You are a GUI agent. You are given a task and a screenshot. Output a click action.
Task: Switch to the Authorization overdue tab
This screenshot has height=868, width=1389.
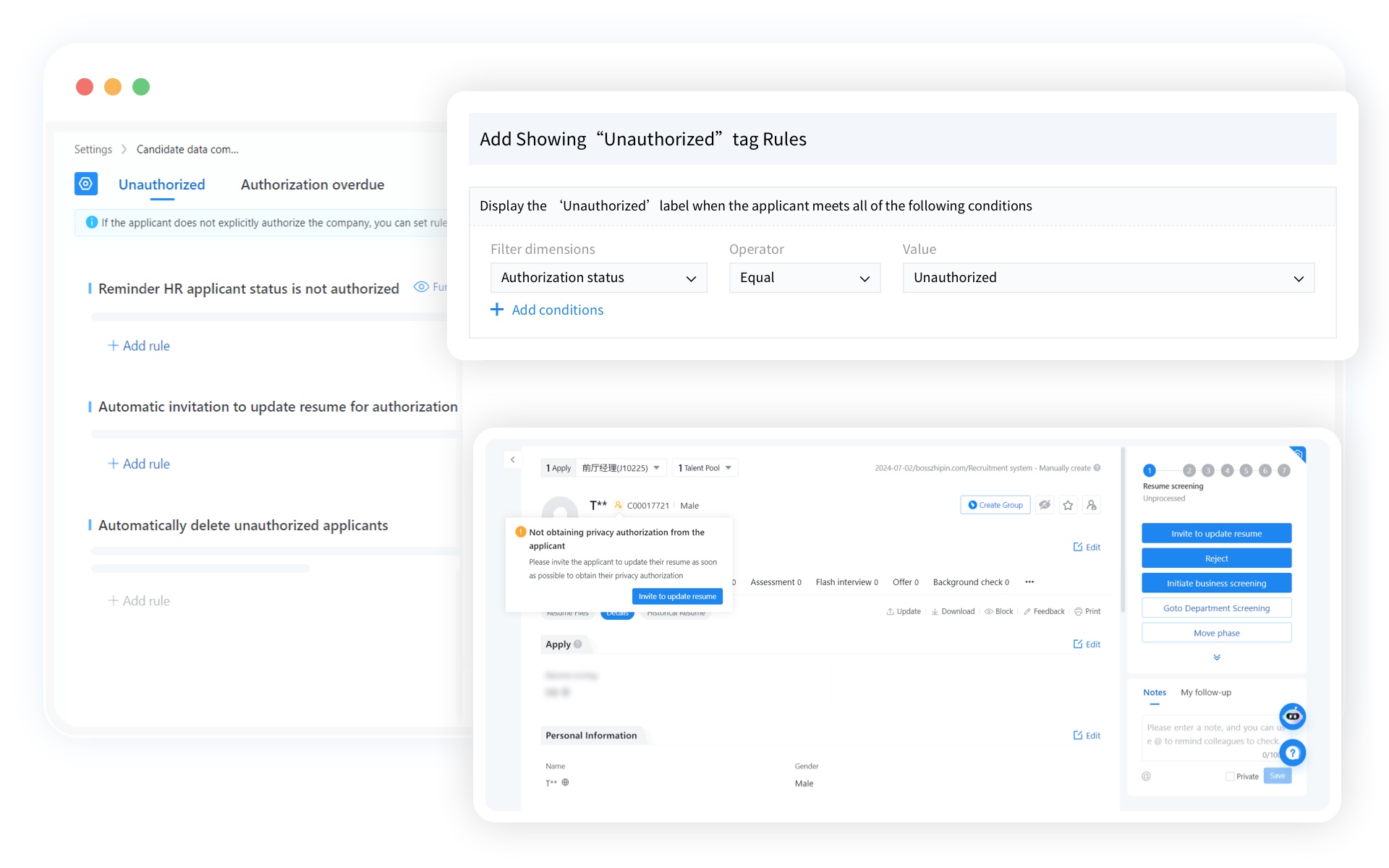(x=313, y=184)
